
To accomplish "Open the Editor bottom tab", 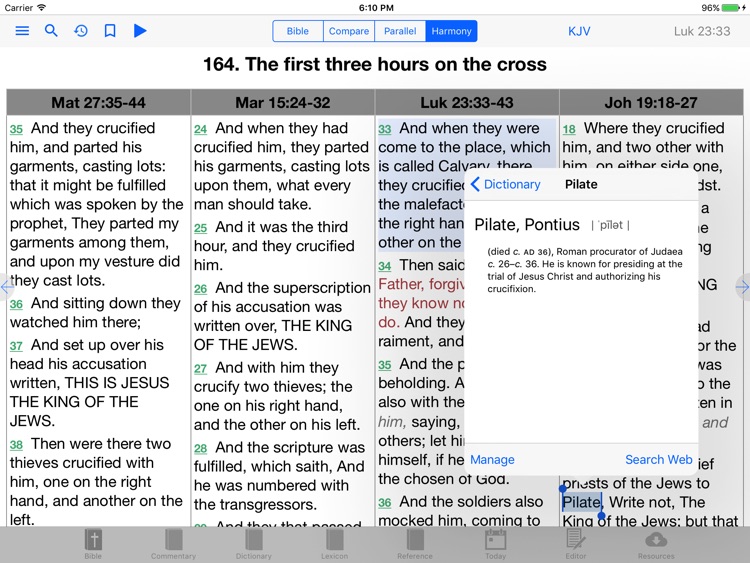I will pyautogui.click(x=576, y=544).
